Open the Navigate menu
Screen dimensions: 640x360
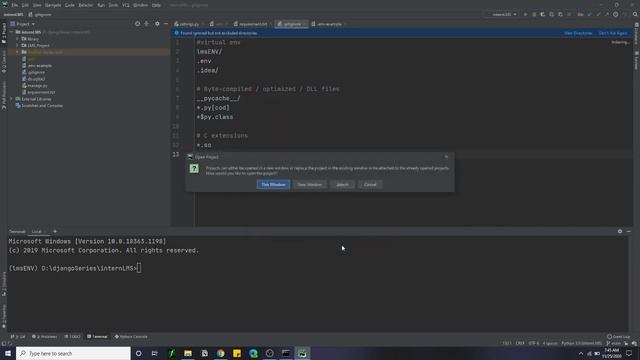click(x=53, y=5)
